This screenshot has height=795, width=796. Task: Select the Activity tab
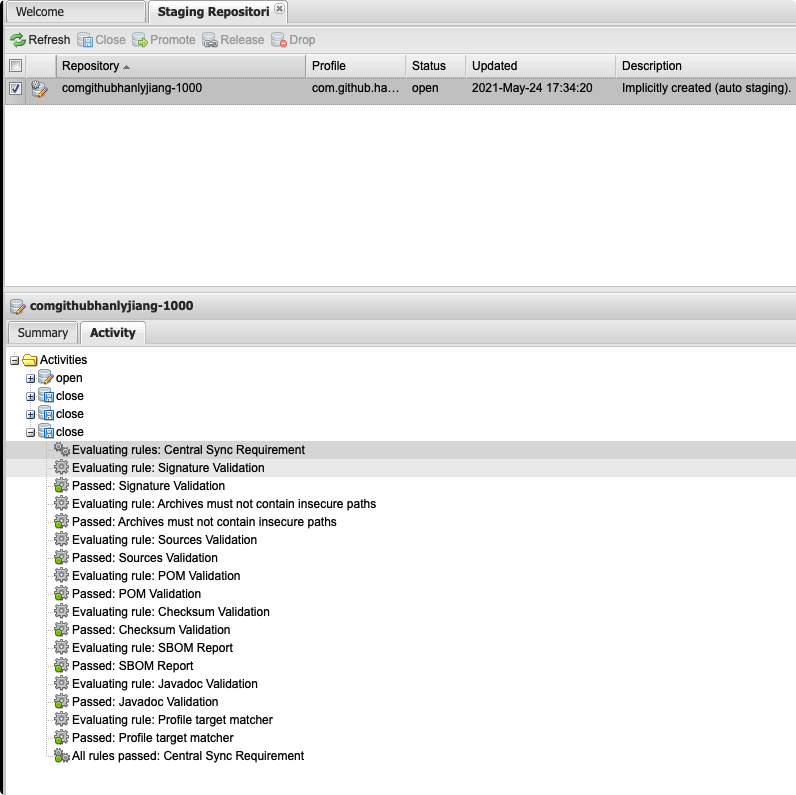click(113, 333)
